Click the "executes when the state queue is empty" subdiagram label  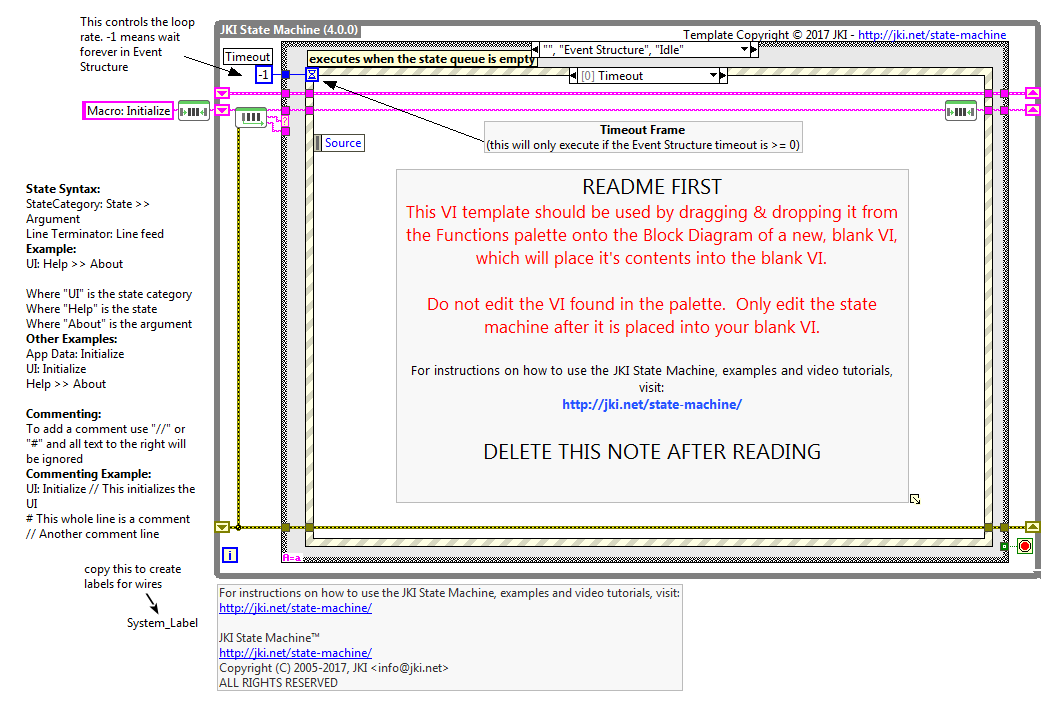(x=422, y=58)
